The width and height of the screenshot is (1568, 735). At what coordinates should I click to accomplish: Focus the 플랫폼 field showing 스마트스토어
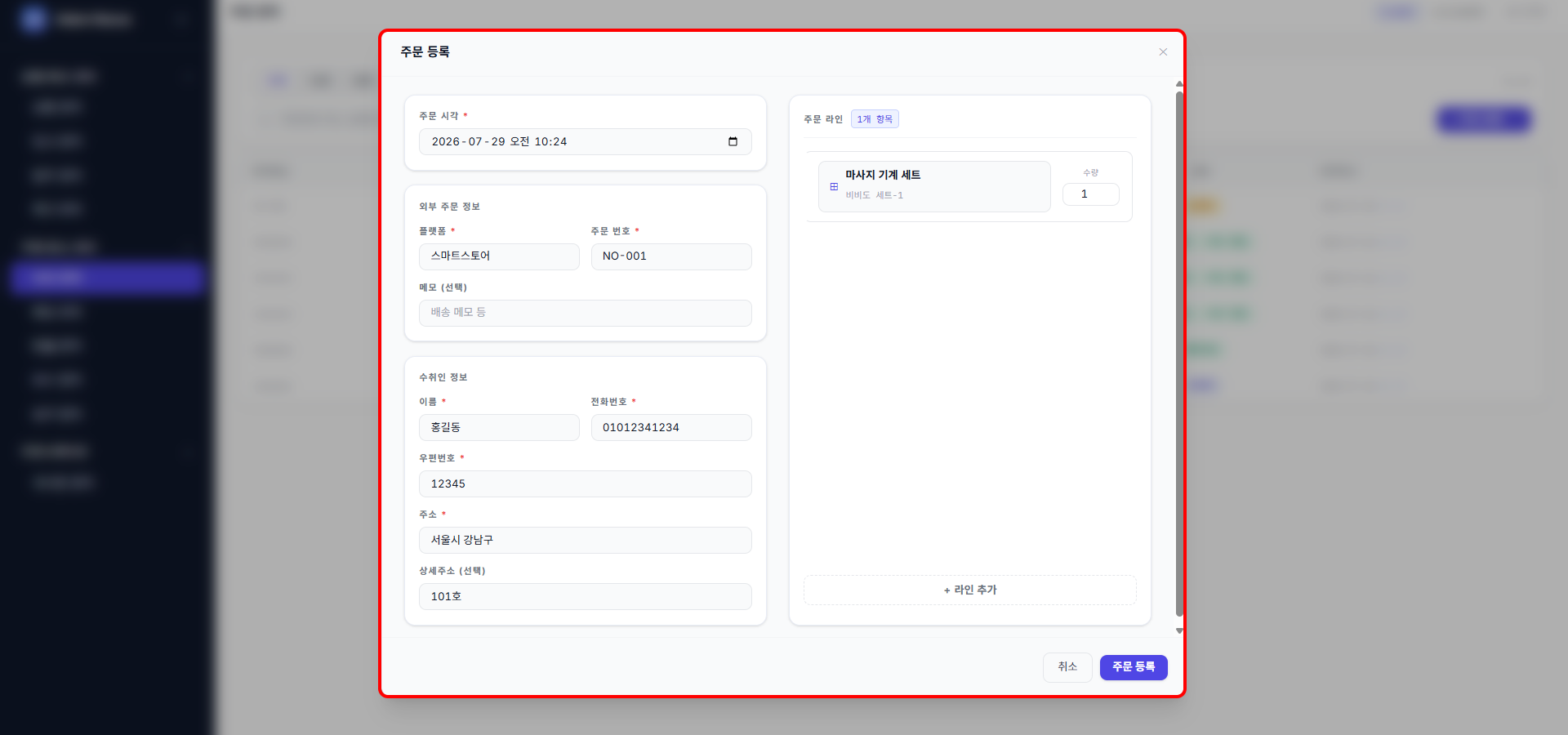[499, 256]
